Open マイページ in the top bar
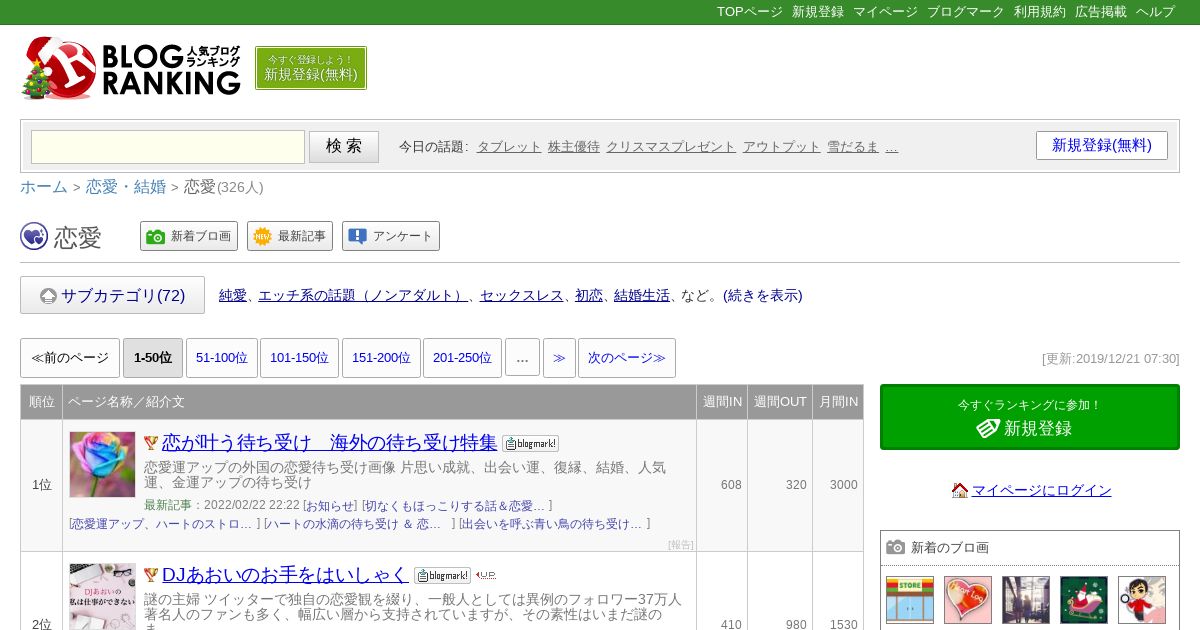The image size is (1200, 630). (885, 12)
